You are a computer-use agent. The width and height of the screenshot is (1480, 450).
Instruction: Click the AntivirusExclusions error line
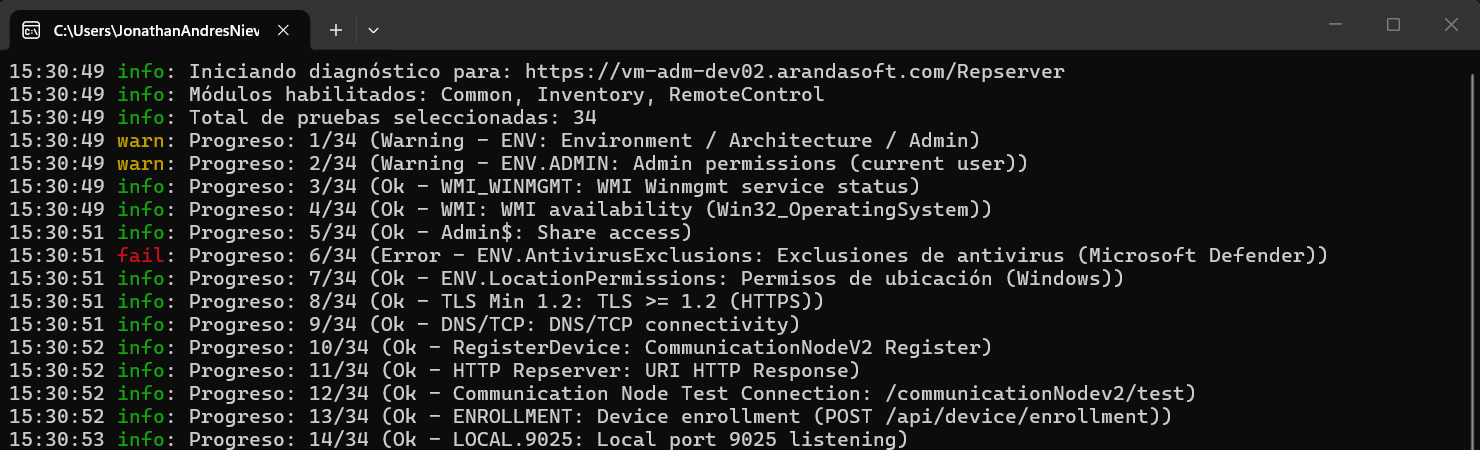coord(759,256)
